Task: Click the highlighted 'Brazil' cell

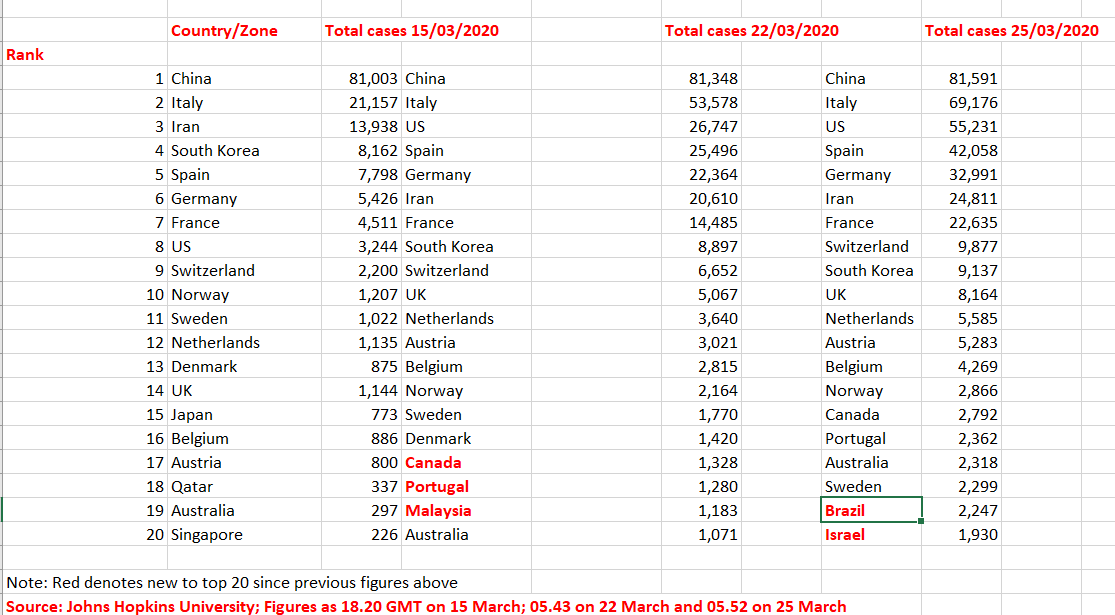Action: pyautogui.click(x=871, y=510)
